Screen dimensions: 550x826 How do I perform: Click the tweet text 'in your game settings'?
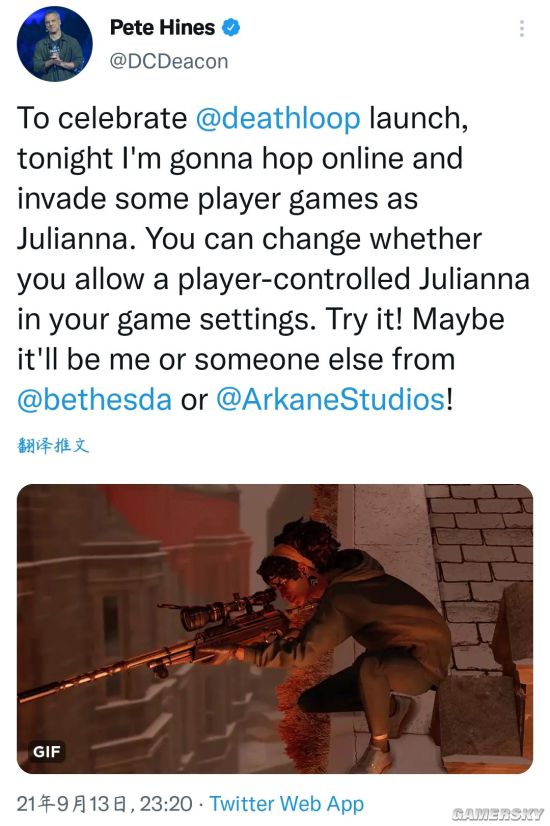[x=167, y=319]
